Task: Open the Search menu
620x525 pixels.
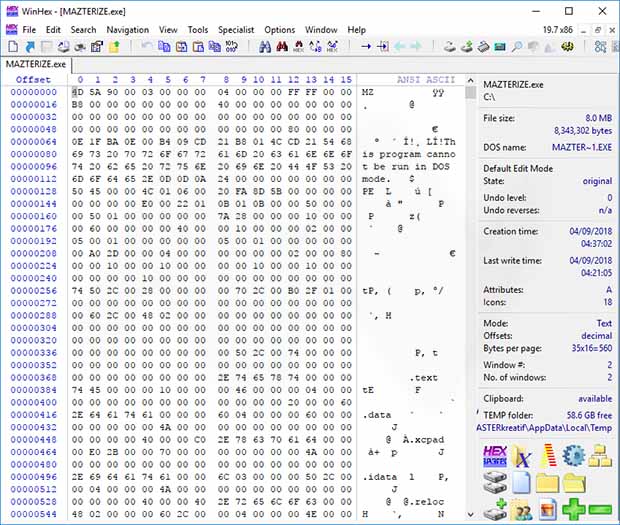Action: pos(83,30)
